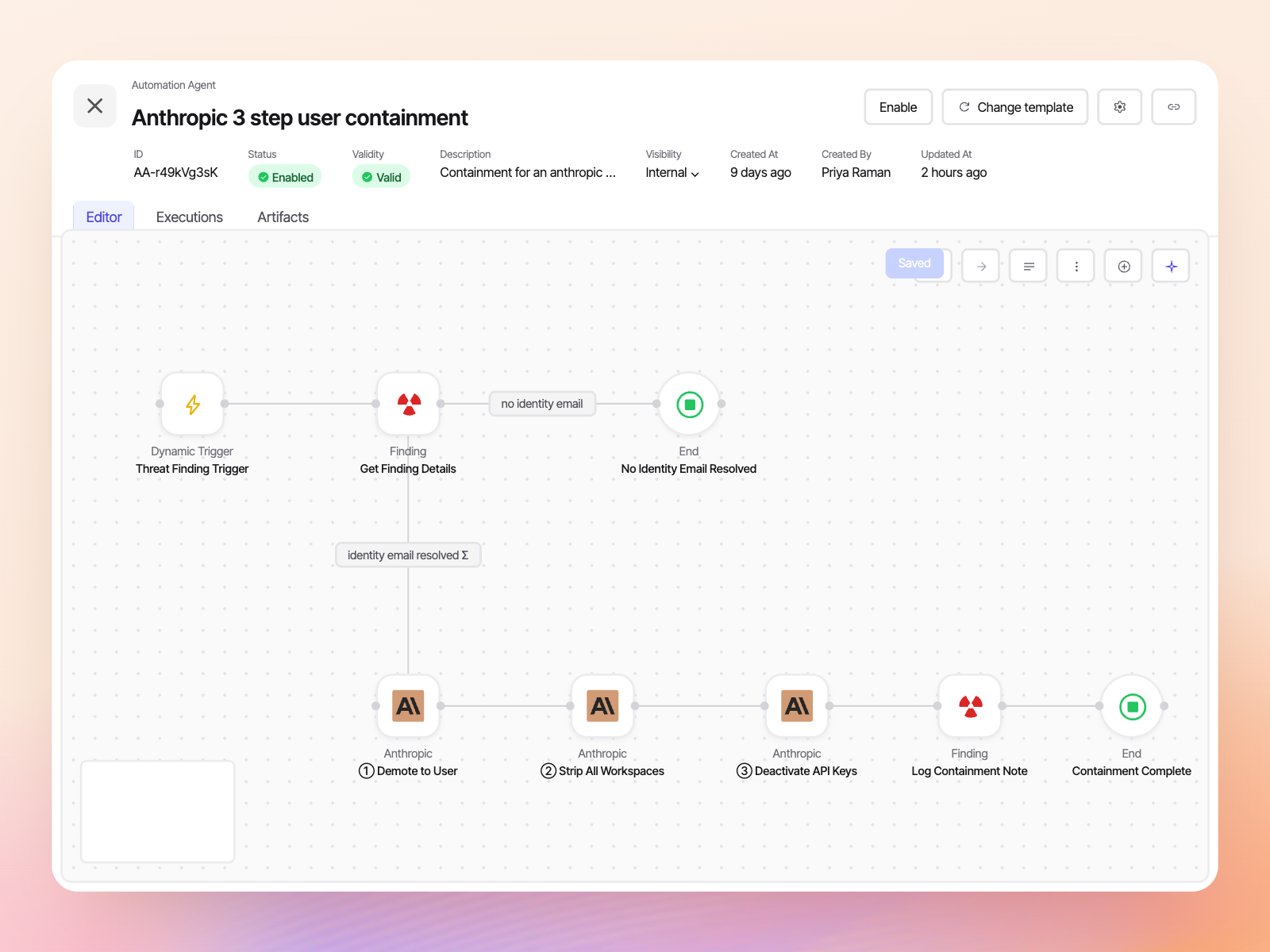Viewport: 1270px width, 952px height.
Task: Click the Change template button
Action: (1014, 107)
